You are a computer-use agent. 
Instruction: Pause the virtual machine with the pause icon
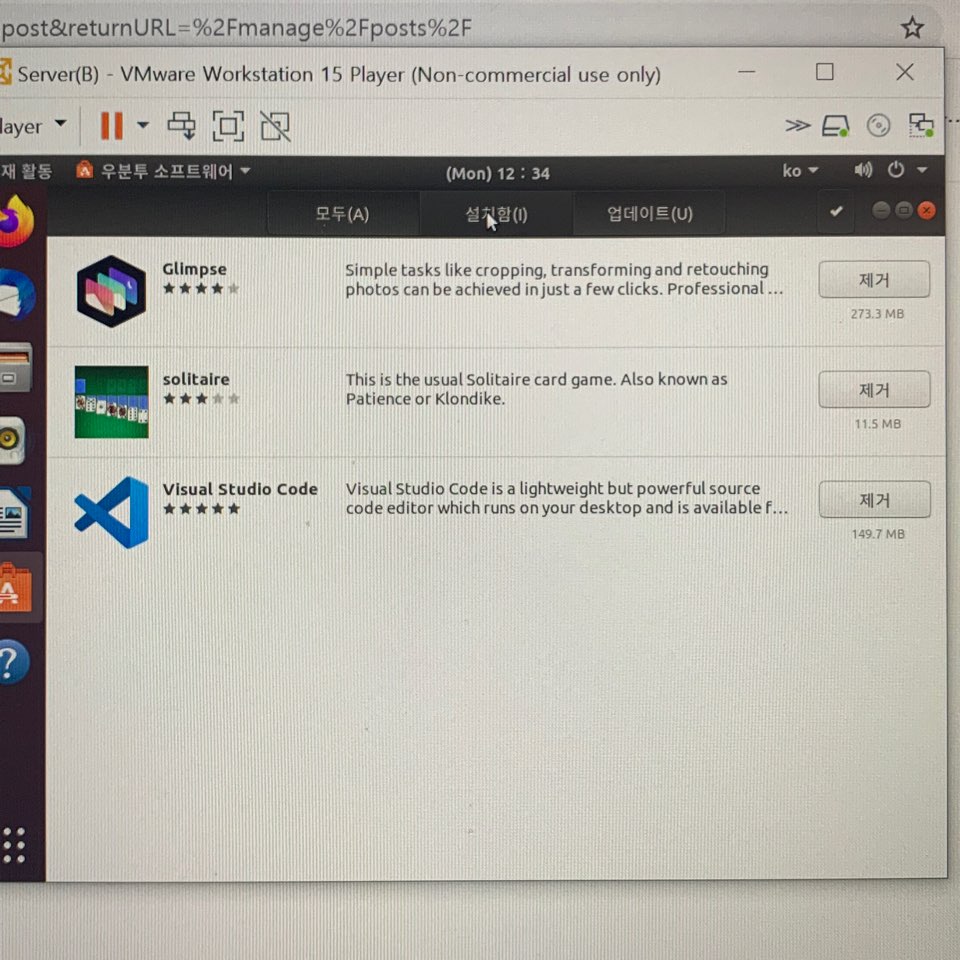(111, 126)
